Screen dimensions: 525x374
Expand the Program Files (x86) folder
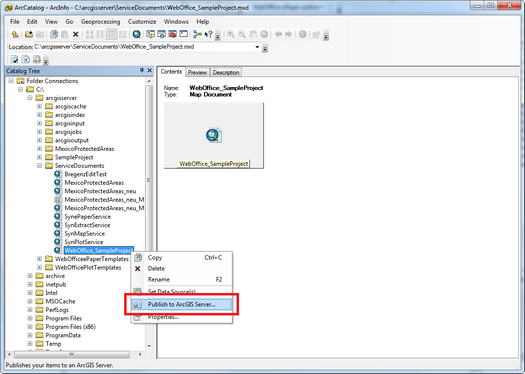(30, 326)
